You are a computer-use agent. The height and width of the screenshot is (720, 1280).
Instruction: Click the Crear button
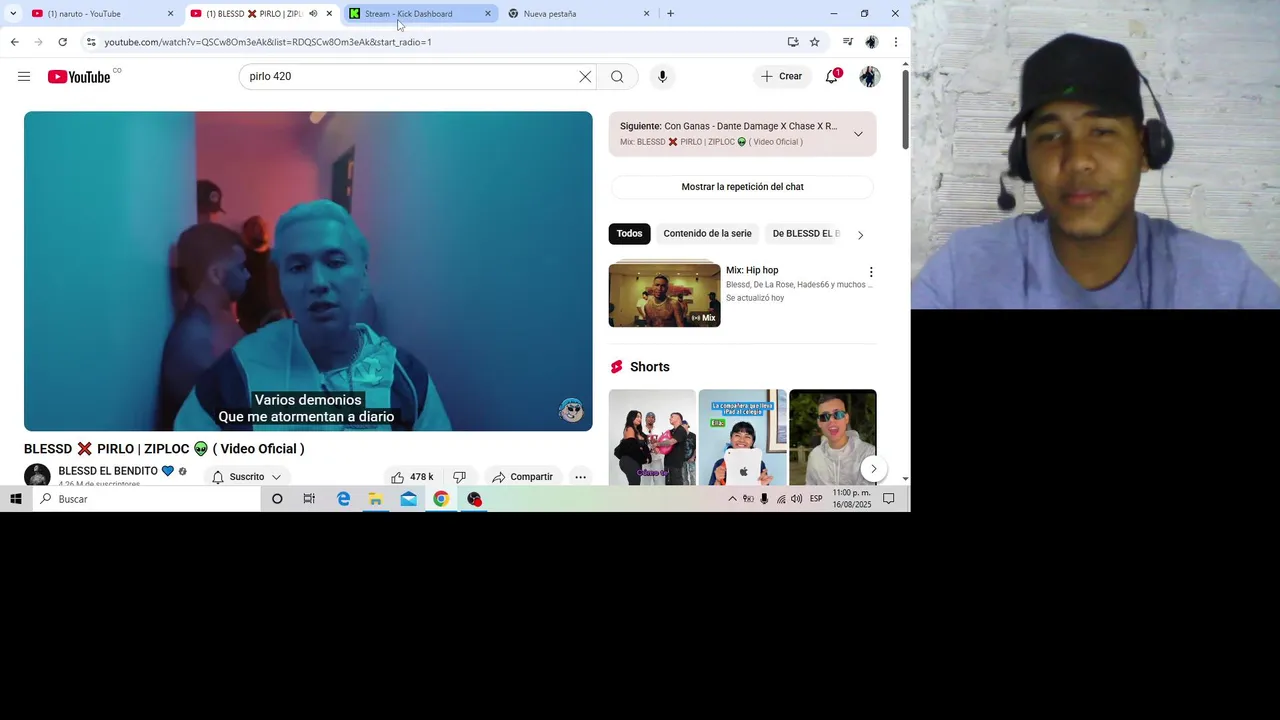(x=781, y=77)
